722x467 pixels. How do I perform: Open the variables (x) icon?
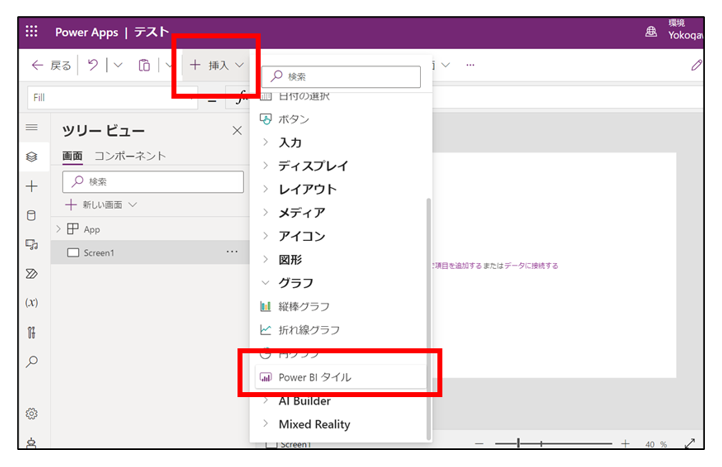coord(32,303)
